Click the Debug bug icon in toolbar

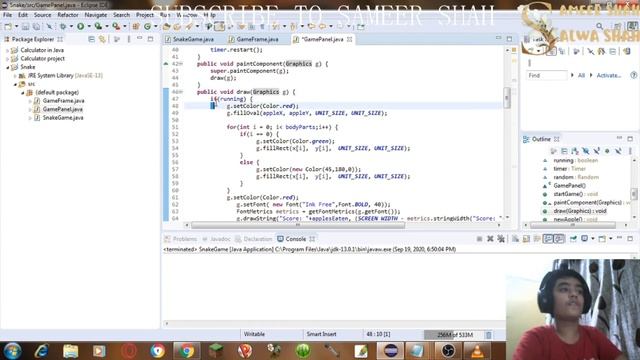coord(62,27)
